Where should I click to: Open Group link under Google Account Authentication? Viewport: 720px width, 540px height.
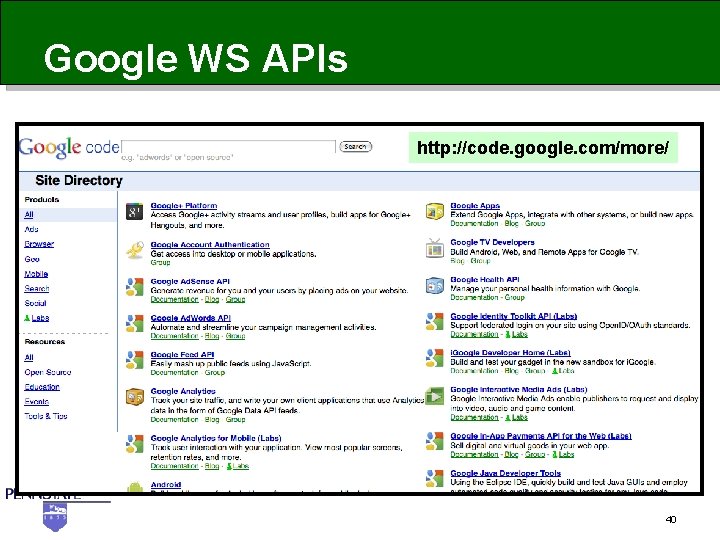(160, 262)
